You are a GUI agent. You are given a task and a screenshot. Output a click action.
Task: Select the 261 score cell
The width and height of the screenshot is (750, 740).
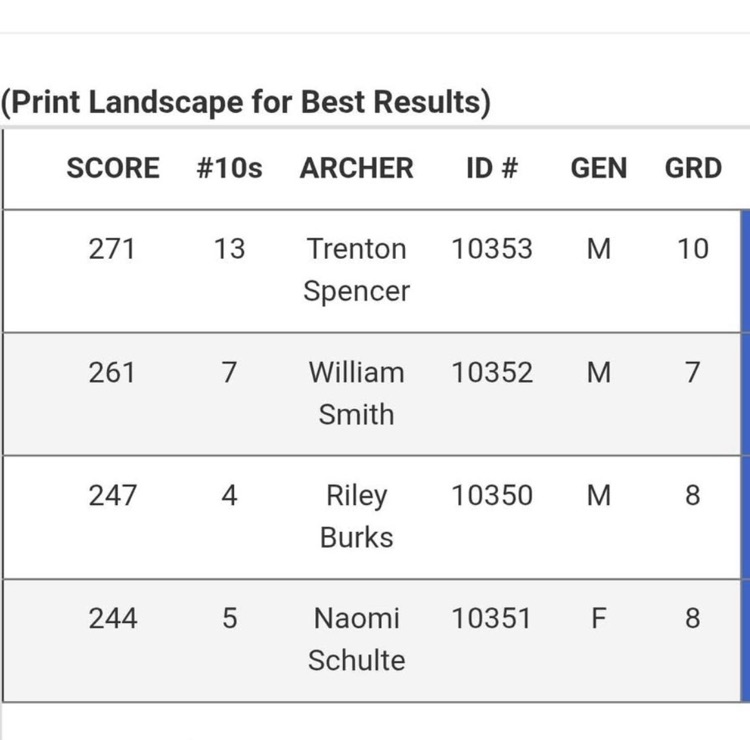112,373
